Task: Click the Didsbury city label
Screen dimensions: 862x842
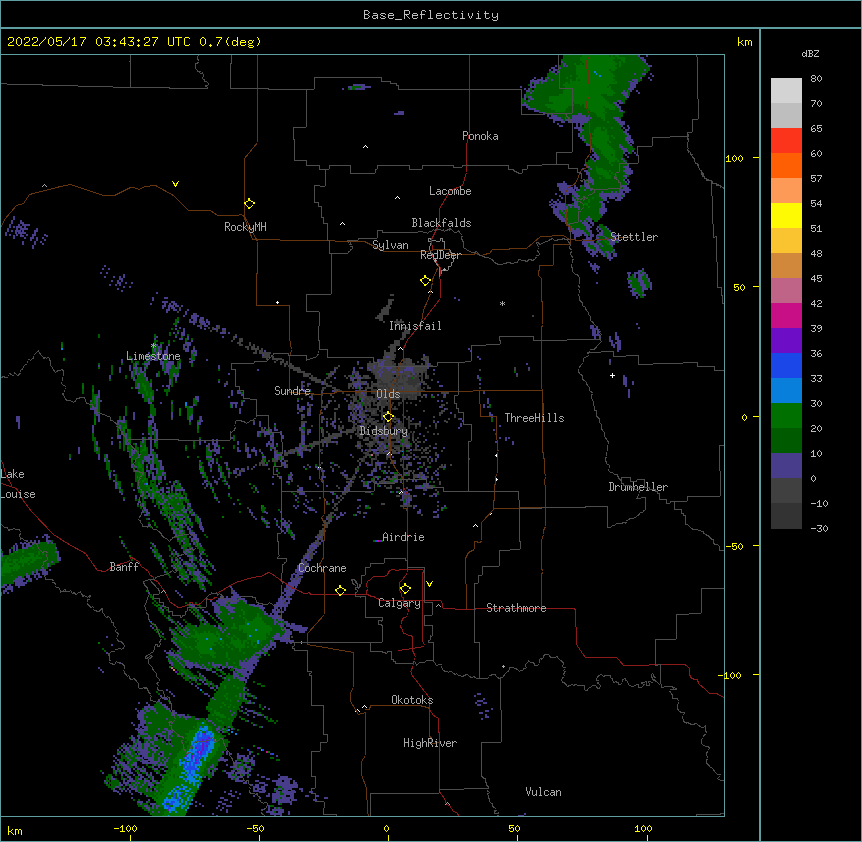Action: coord(384,431)
